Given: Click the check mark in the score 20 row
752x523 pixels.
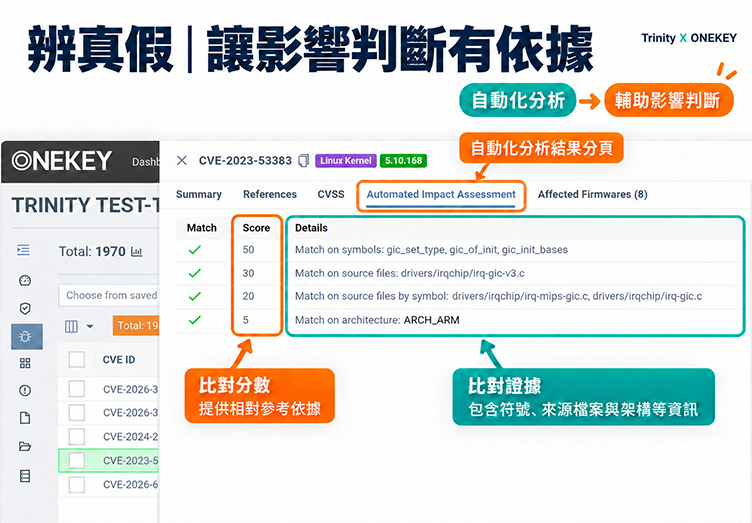Looking at the screenshot, I should [194, 296].
